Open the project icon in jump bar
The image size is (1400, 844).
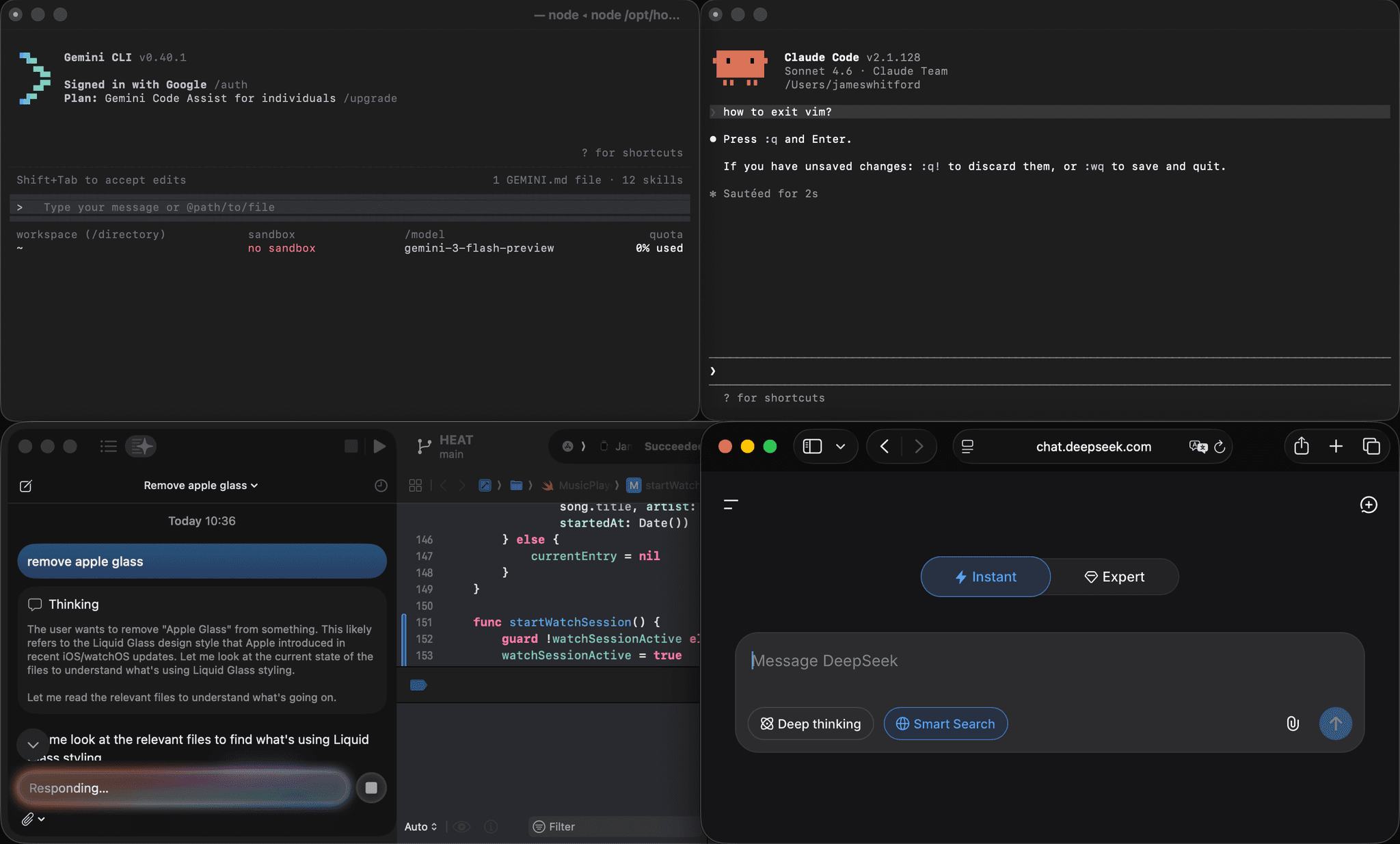[485, 486]
